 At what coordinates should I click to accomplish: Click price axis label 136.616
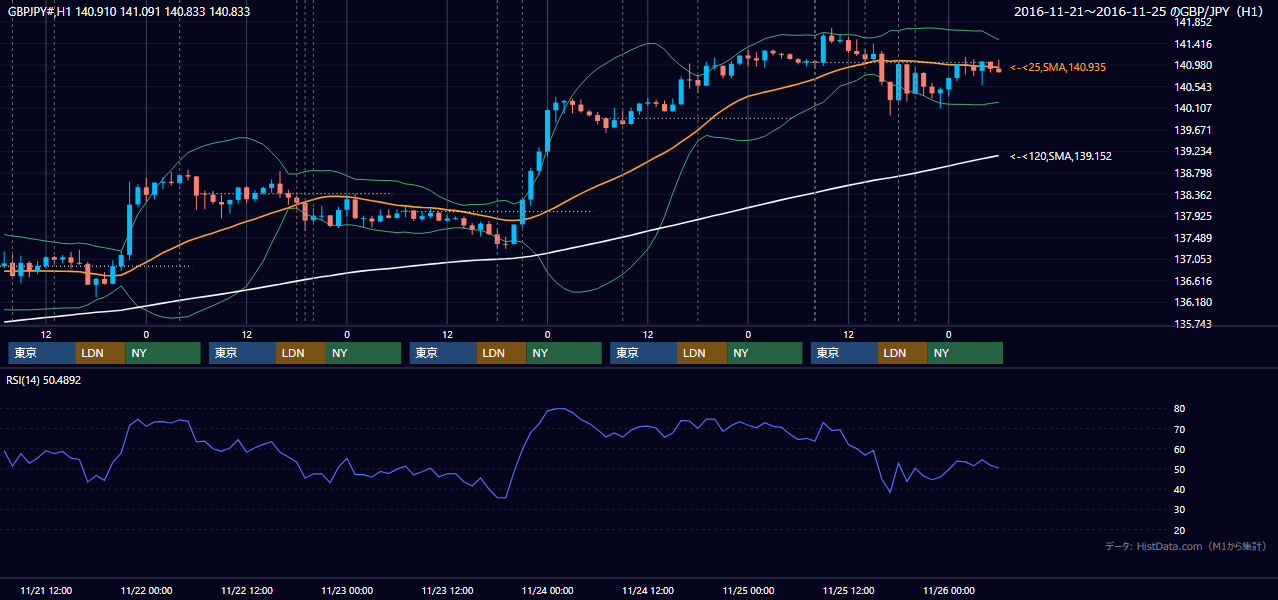[x=1193, y=282]
